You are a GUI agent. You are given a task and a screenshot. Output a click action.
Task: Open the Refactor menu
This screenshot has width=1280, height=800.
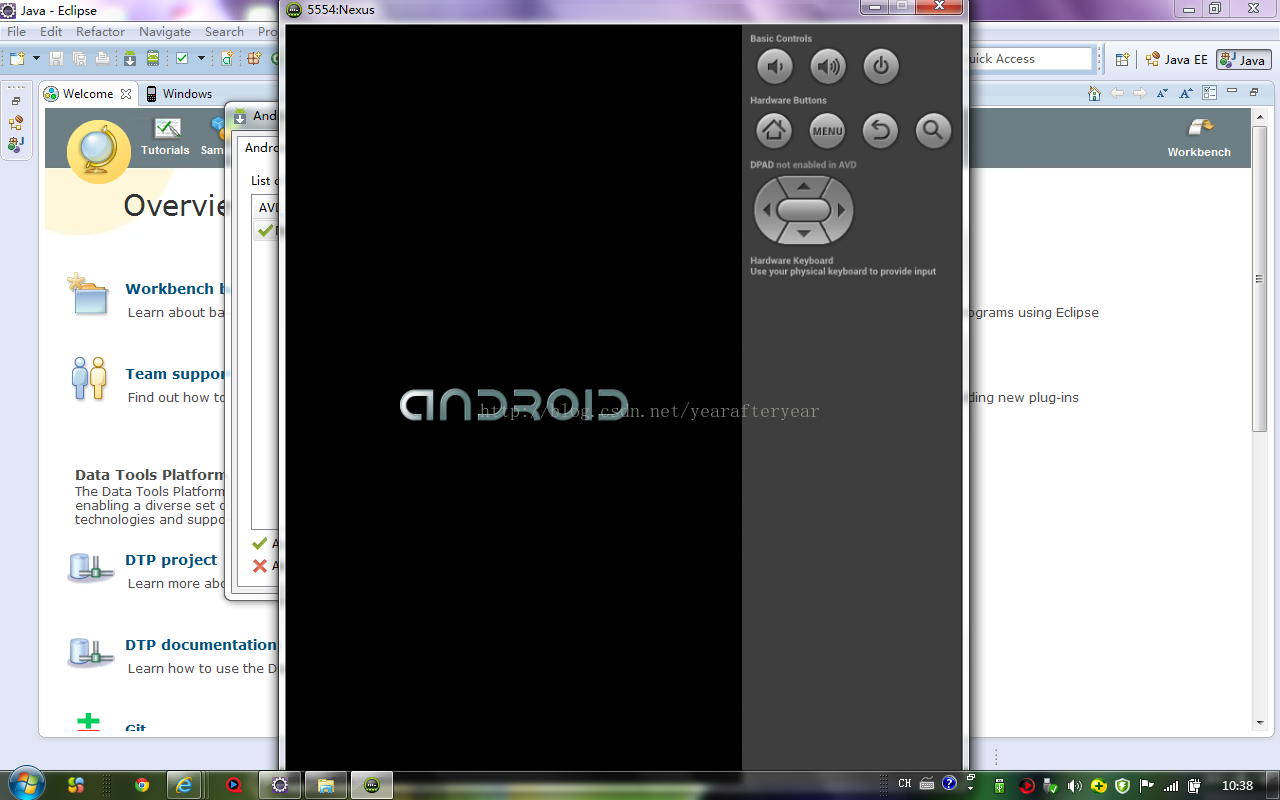point(100,32)
